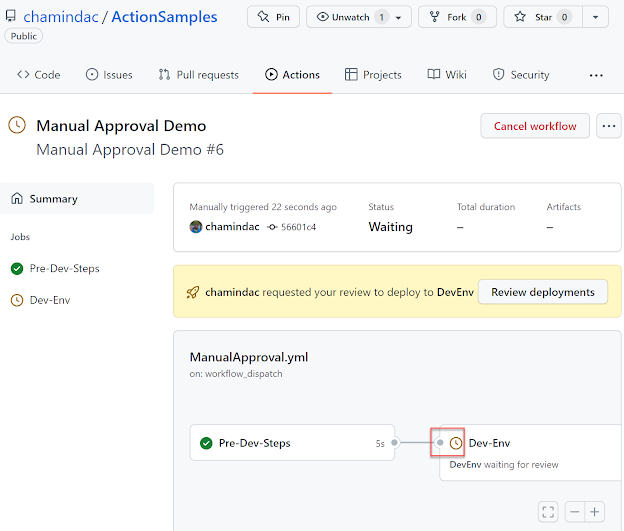Click the "Waiting" status text
This screenshot has height=531, width=624.
click(x=390, y=227)
